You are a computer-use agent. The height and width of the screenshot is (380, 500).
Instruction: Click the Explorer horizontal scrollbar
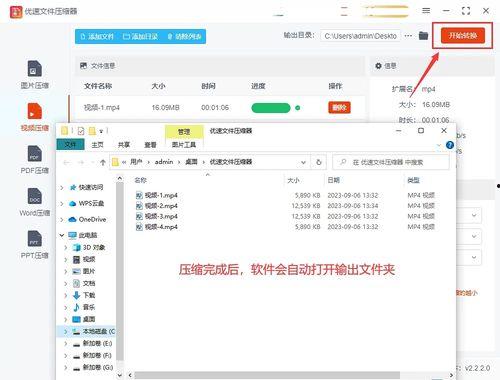click(x=267, y=375)
